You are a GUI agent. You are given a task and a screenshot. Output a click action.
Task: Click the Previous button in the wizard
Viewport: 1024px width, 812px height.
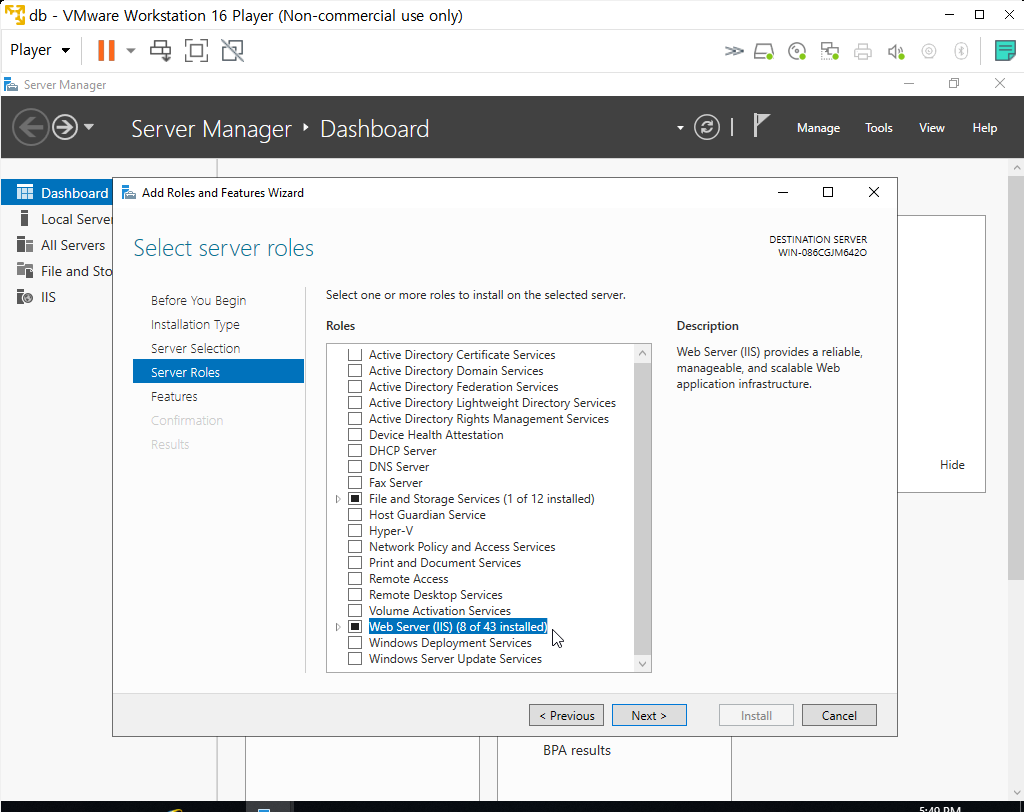[x=566, y=715]
